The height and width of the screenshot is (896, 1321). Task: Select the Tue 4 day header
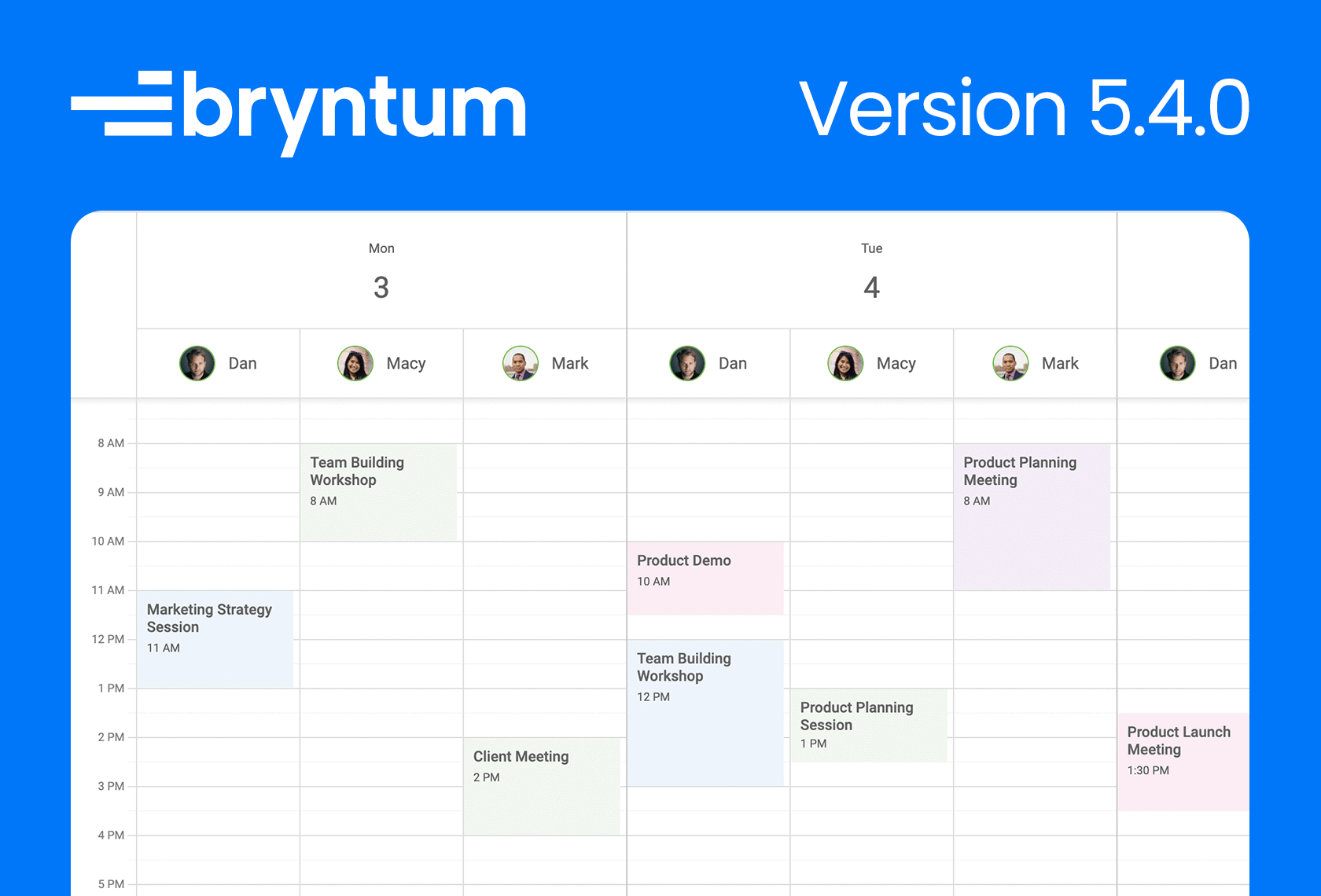click(871, 271)
